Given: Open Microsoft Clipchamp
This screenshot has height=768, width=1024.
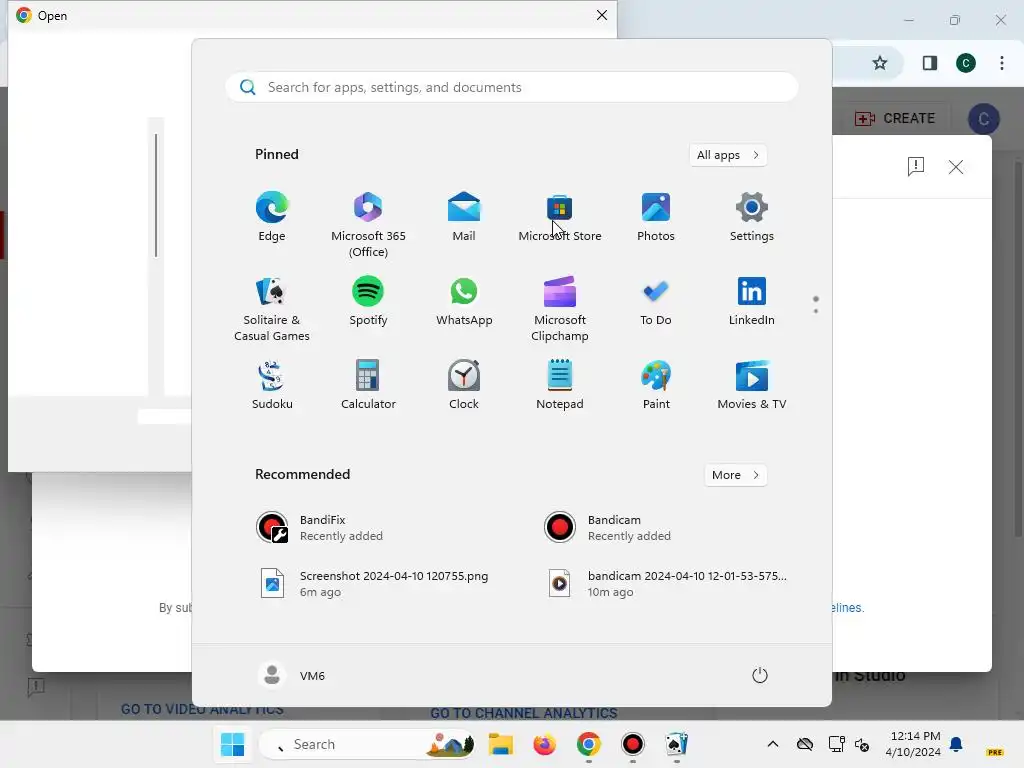Looking at the screenshot, I should point(560,309).
